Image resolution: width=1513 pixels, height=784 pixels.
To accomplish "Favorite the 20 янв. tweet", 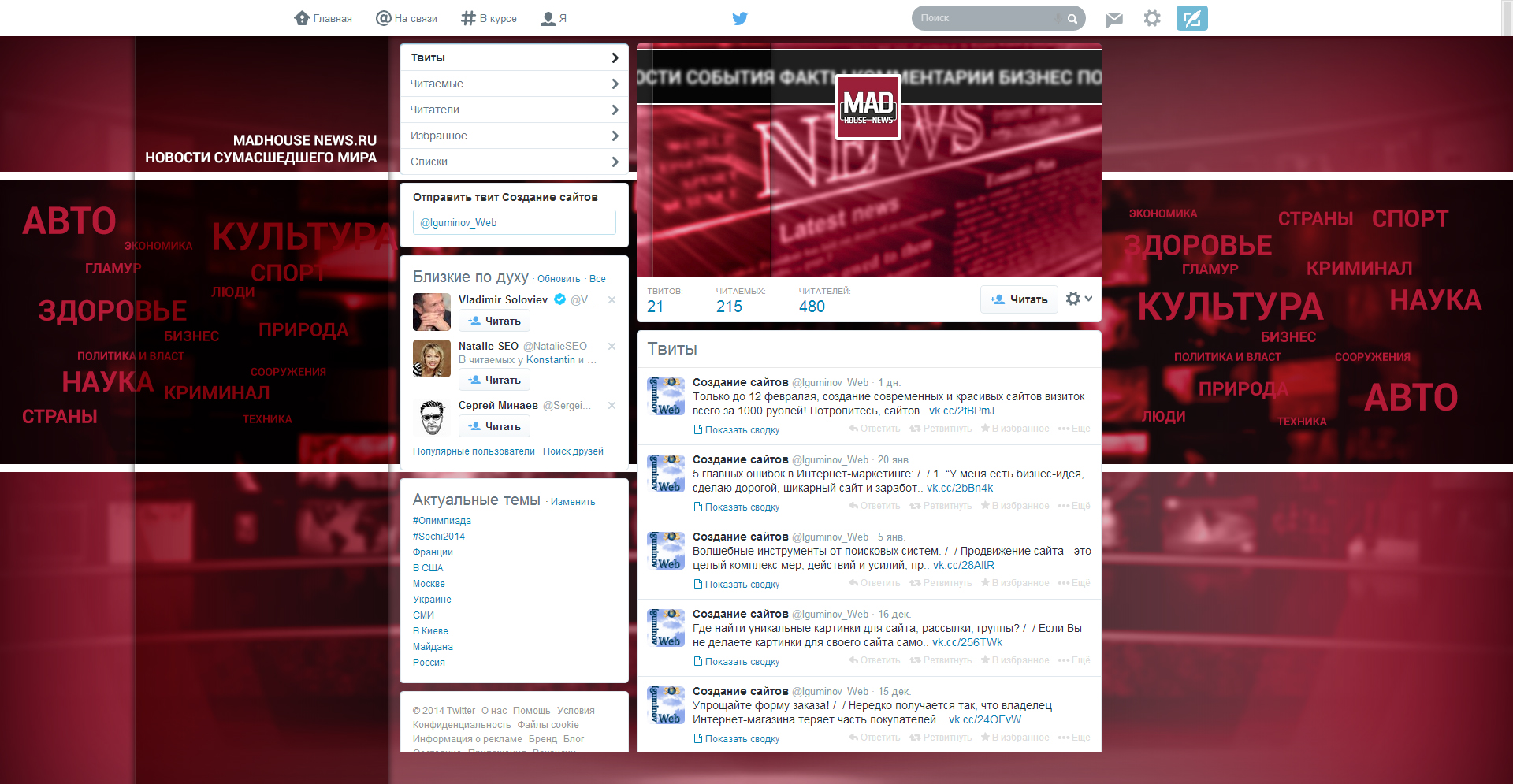I will coord(1015,506).
